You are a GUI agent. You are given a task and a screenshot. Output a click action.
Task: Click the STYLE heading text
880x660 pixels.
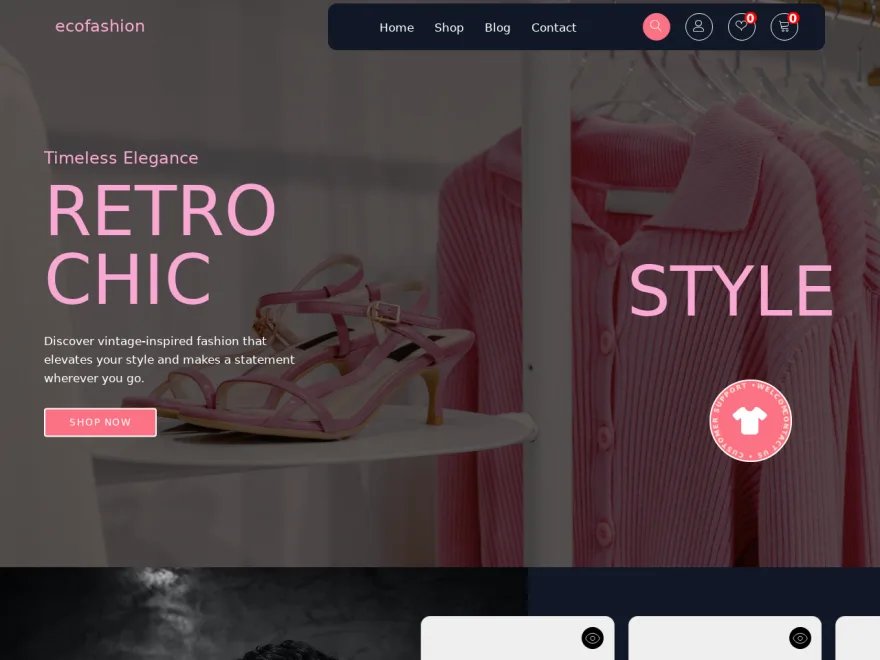[x=731, y=291]
